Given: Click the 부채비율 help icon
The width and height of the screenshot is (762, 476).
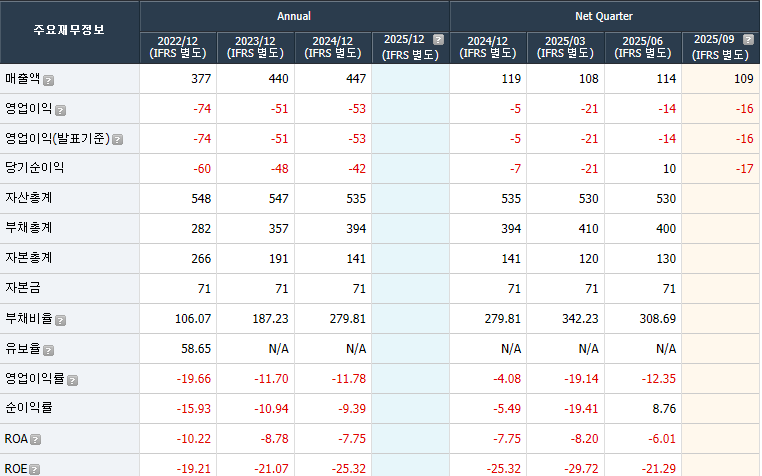Looking at the screenshot, I should pos(62,320).
